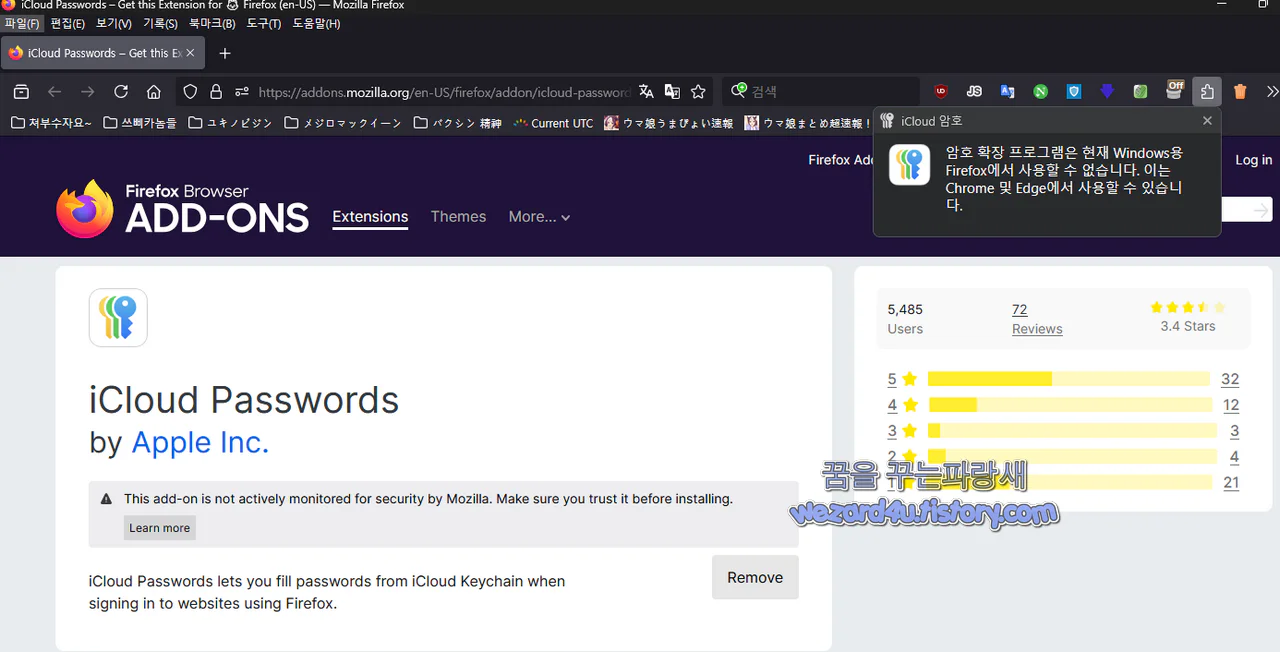Open the Firefox View button
Screen dimensions: 1280x652
coord(21,92)
